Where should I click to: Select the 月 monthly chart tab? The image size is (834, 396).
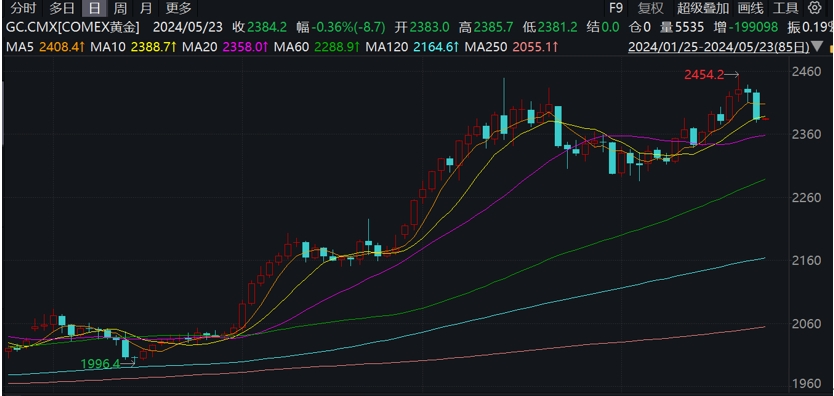[146, 8]
